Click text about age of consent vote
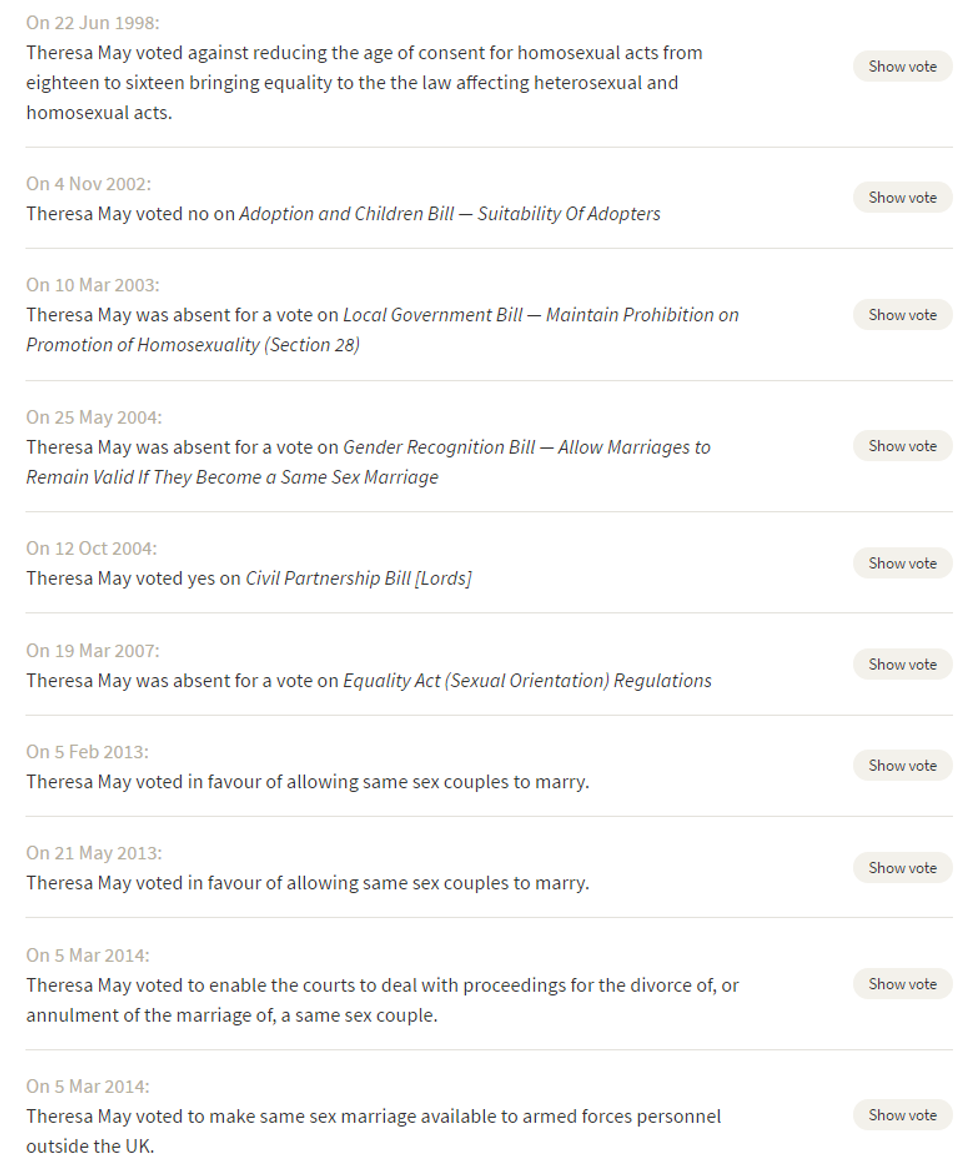The image size is (980, 1162). [364, 82]
